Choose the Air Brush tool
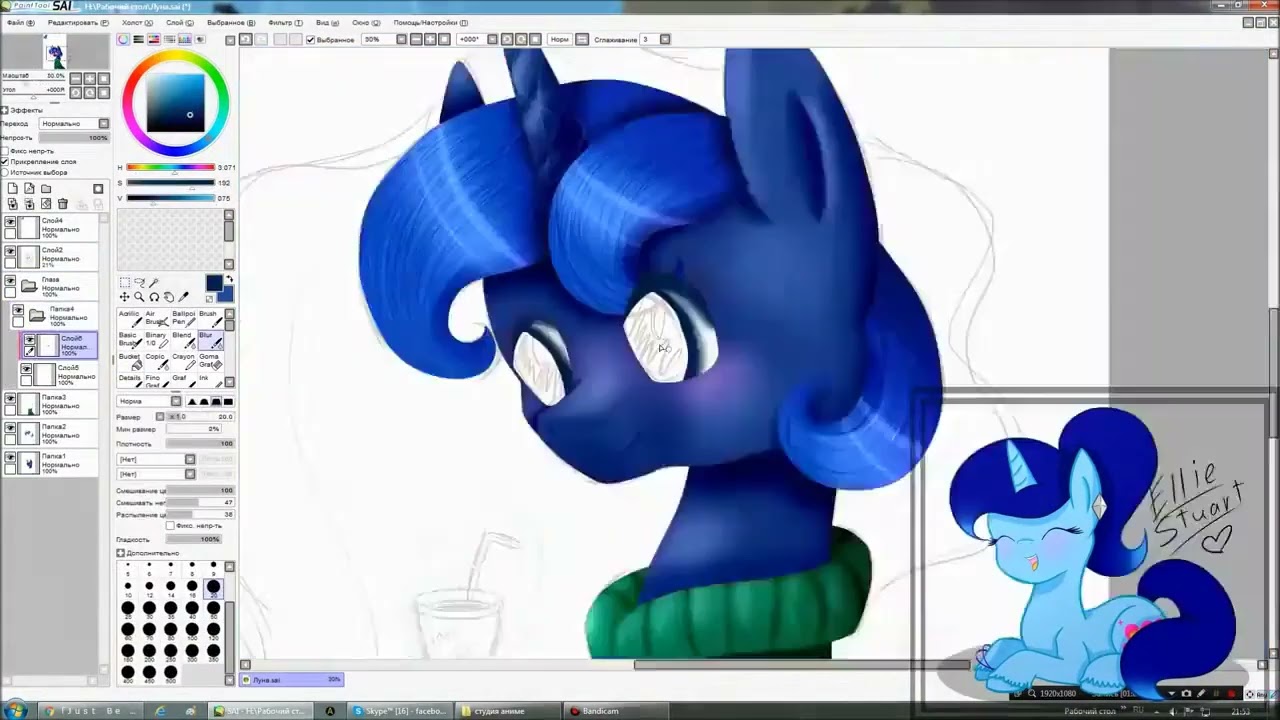 (156, 318)
